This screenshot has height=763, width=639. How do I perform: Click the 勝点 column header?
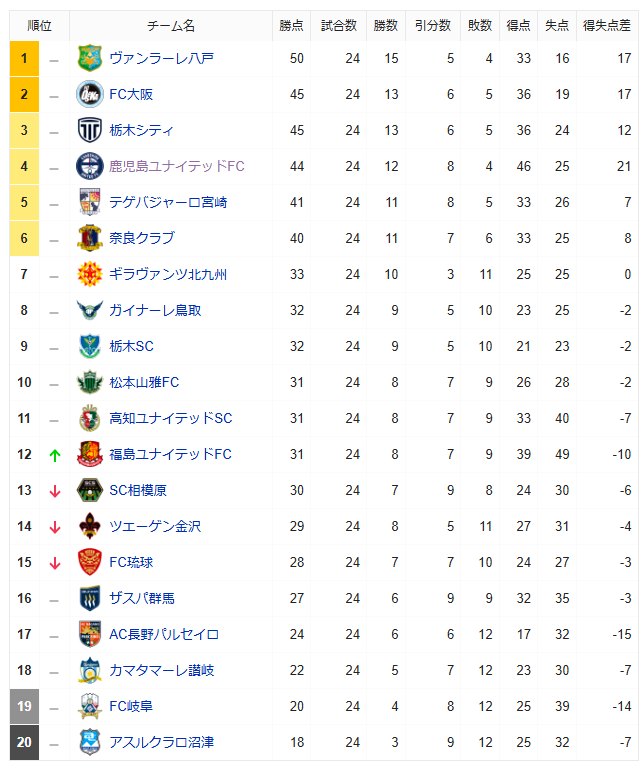292,26
